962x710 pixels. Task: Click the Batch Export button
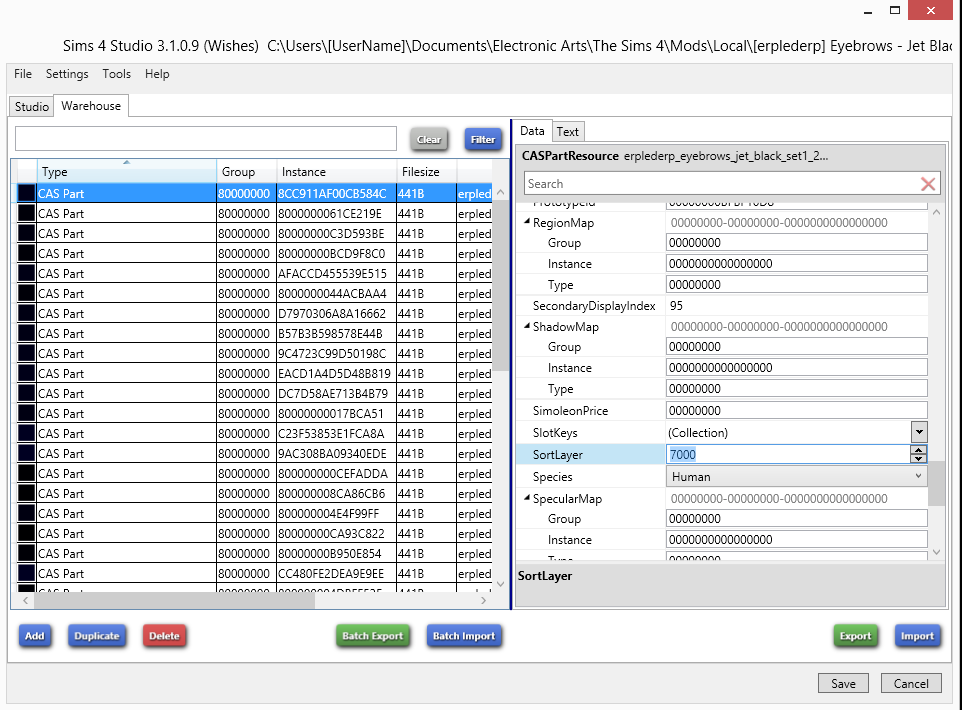(x=372, y=636)
